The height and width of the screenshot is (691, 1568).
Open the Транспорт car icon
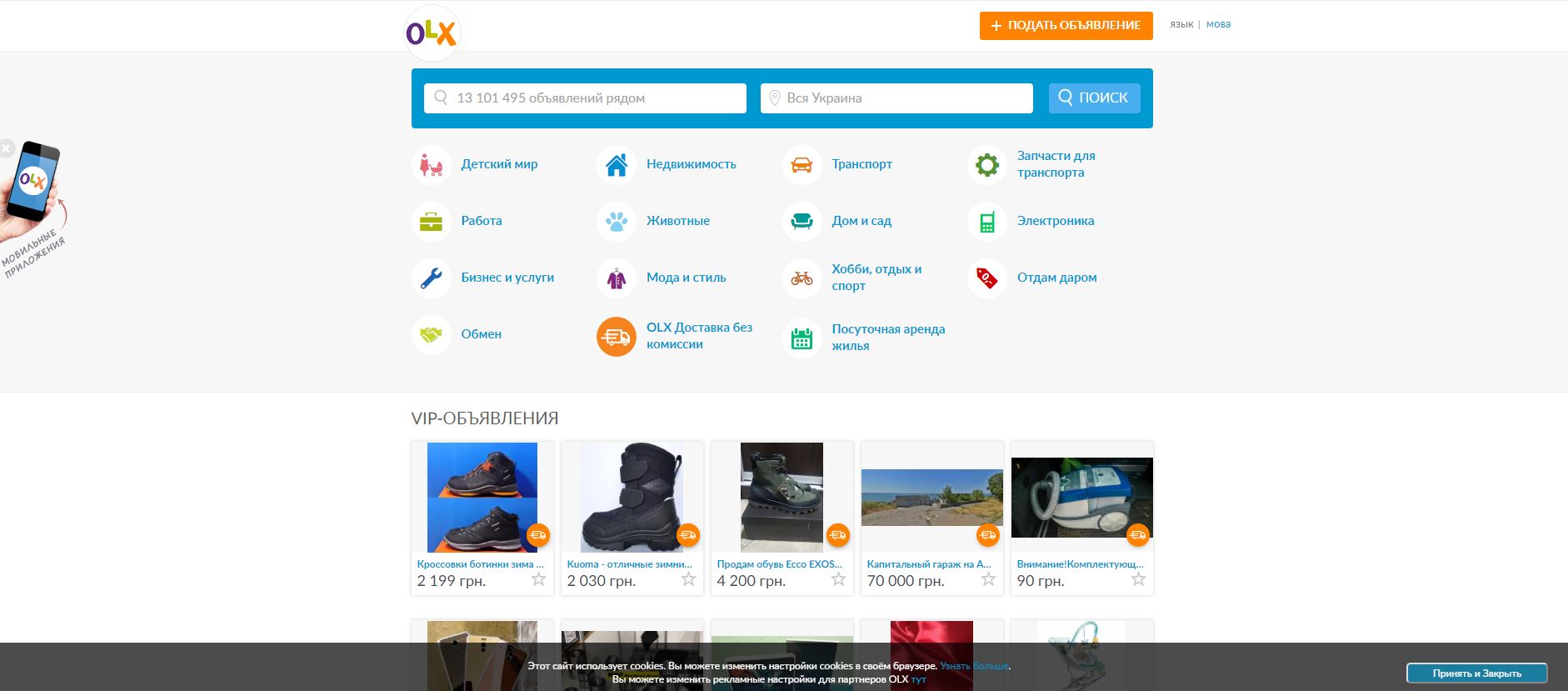[x=801, y=165]
